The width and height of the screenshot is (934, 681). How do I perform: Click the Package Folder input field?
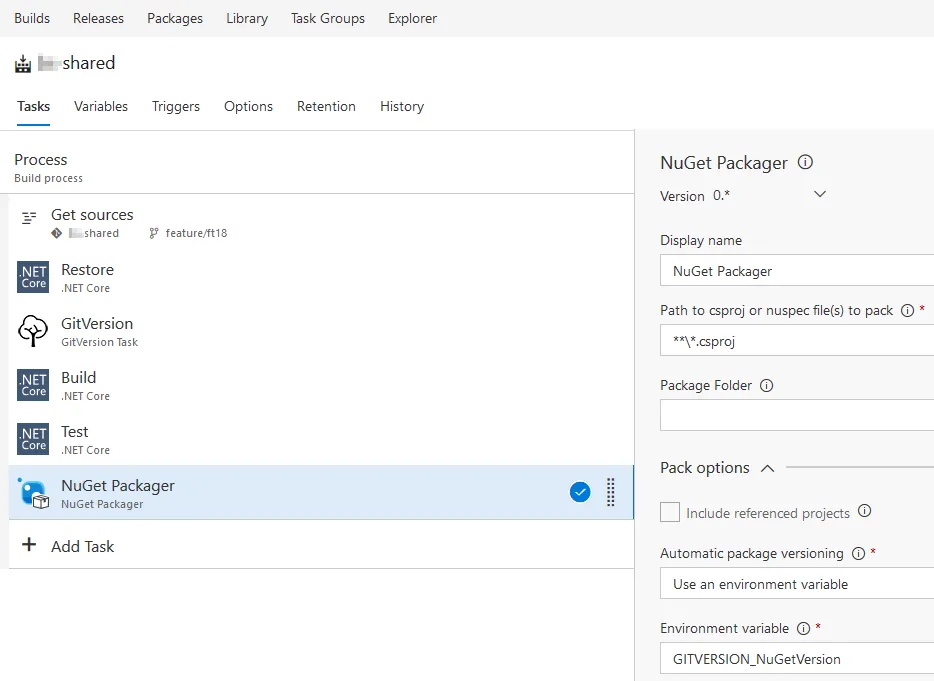(x=797, y=415)
